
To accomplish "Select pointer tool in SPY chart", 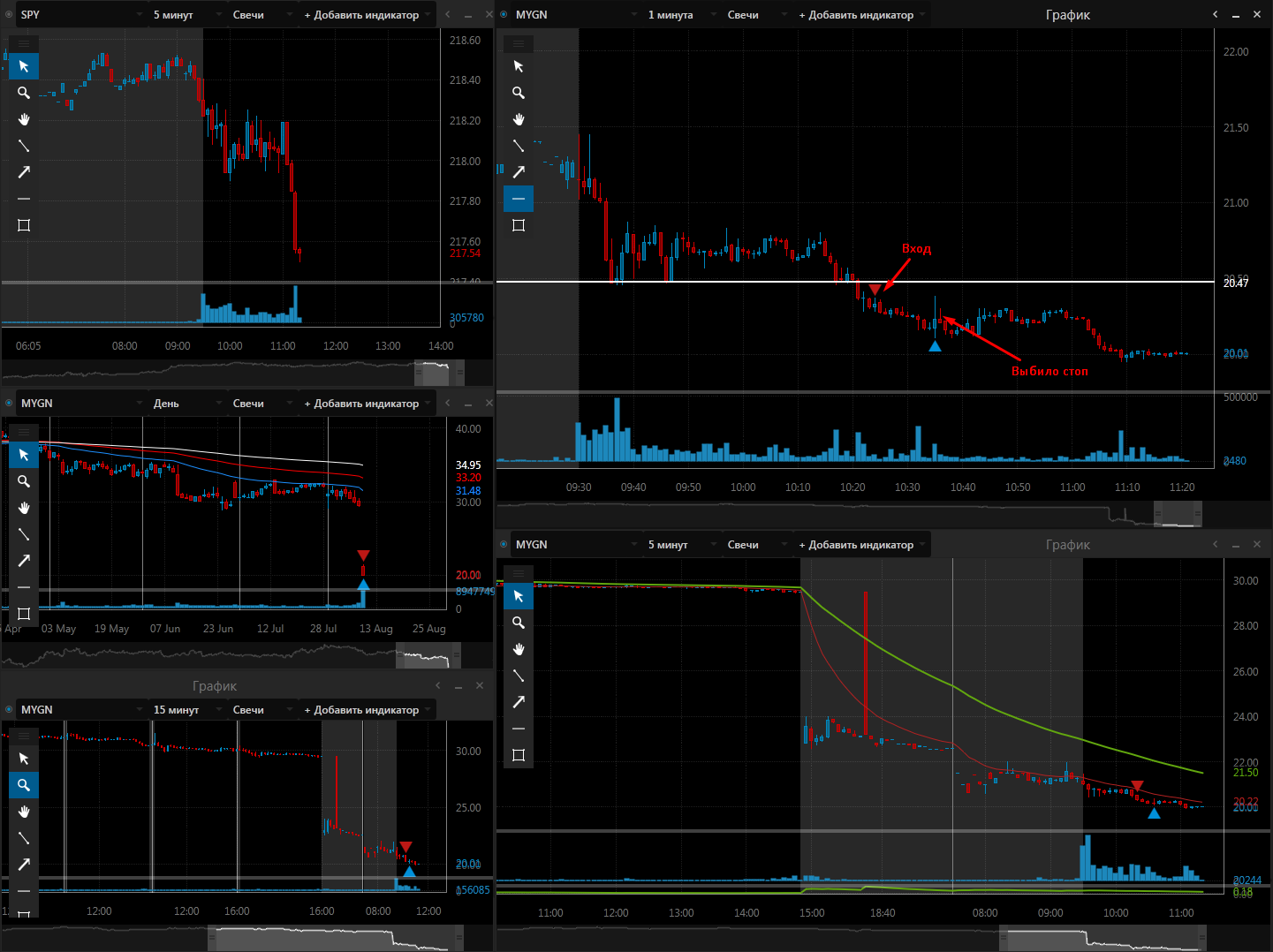I will [x=24, y=66].
